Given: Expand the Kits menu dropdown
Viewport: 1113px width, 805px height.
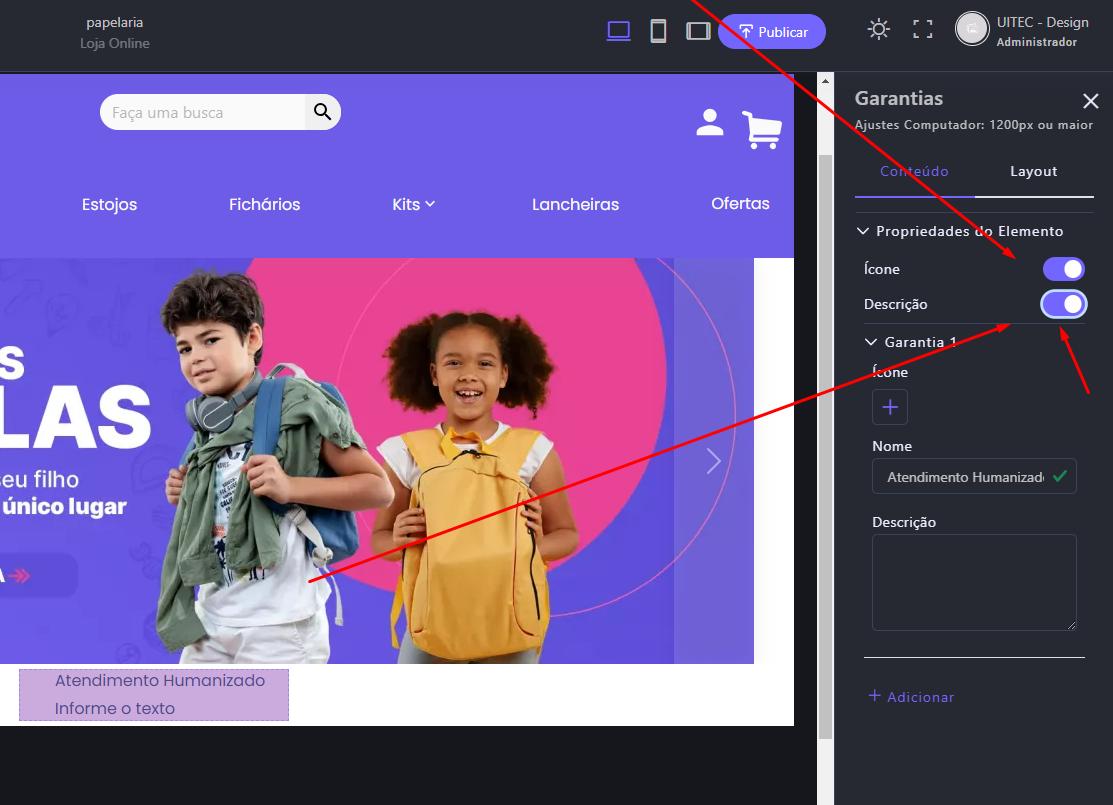Looking at the screenshot, I should click(x=413, y=204).
